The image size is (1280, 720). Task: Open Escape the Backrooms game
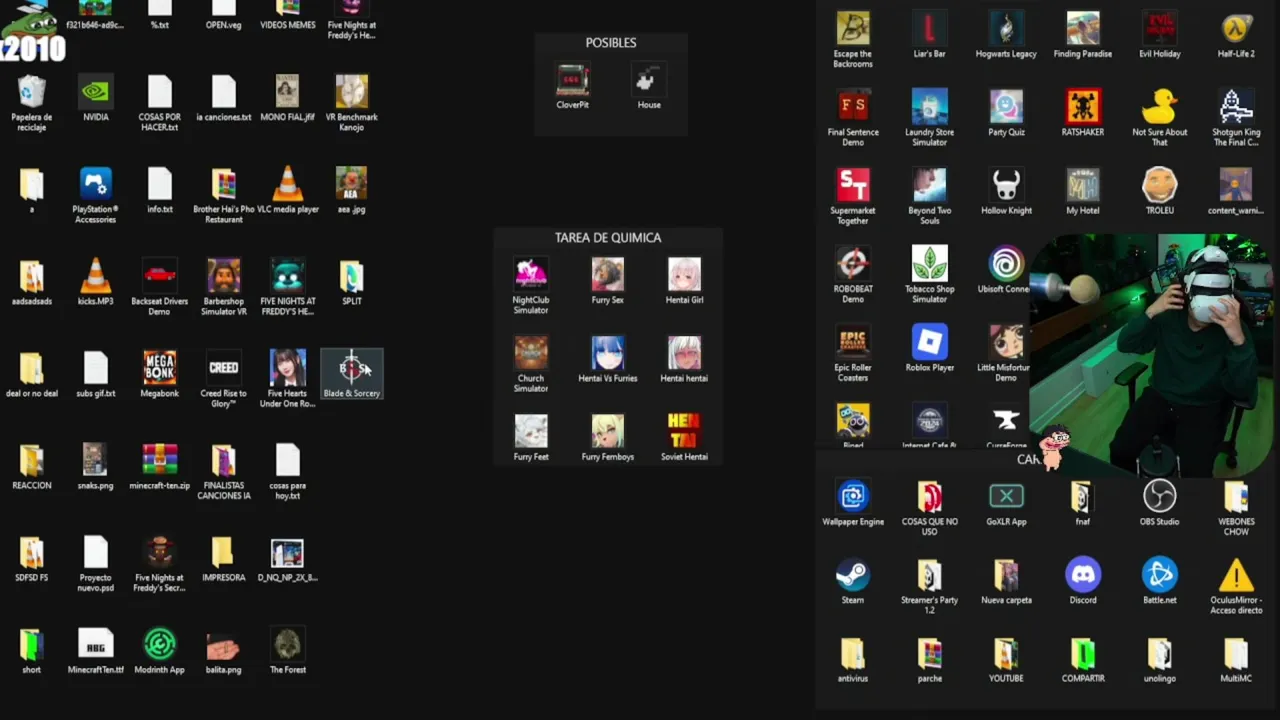[x=853, y=28]
